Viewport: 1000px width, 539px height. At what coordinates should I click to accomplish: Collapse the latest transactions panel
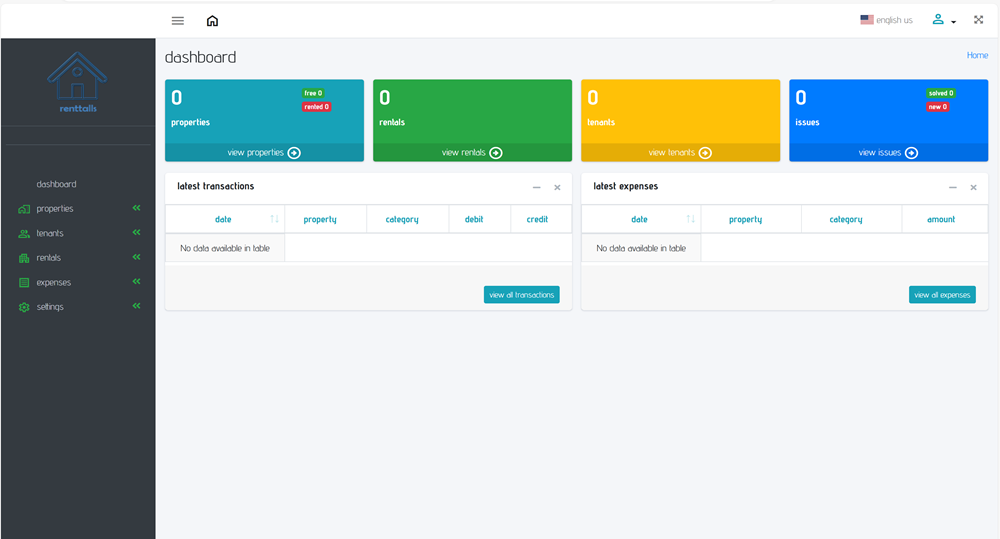537,187
